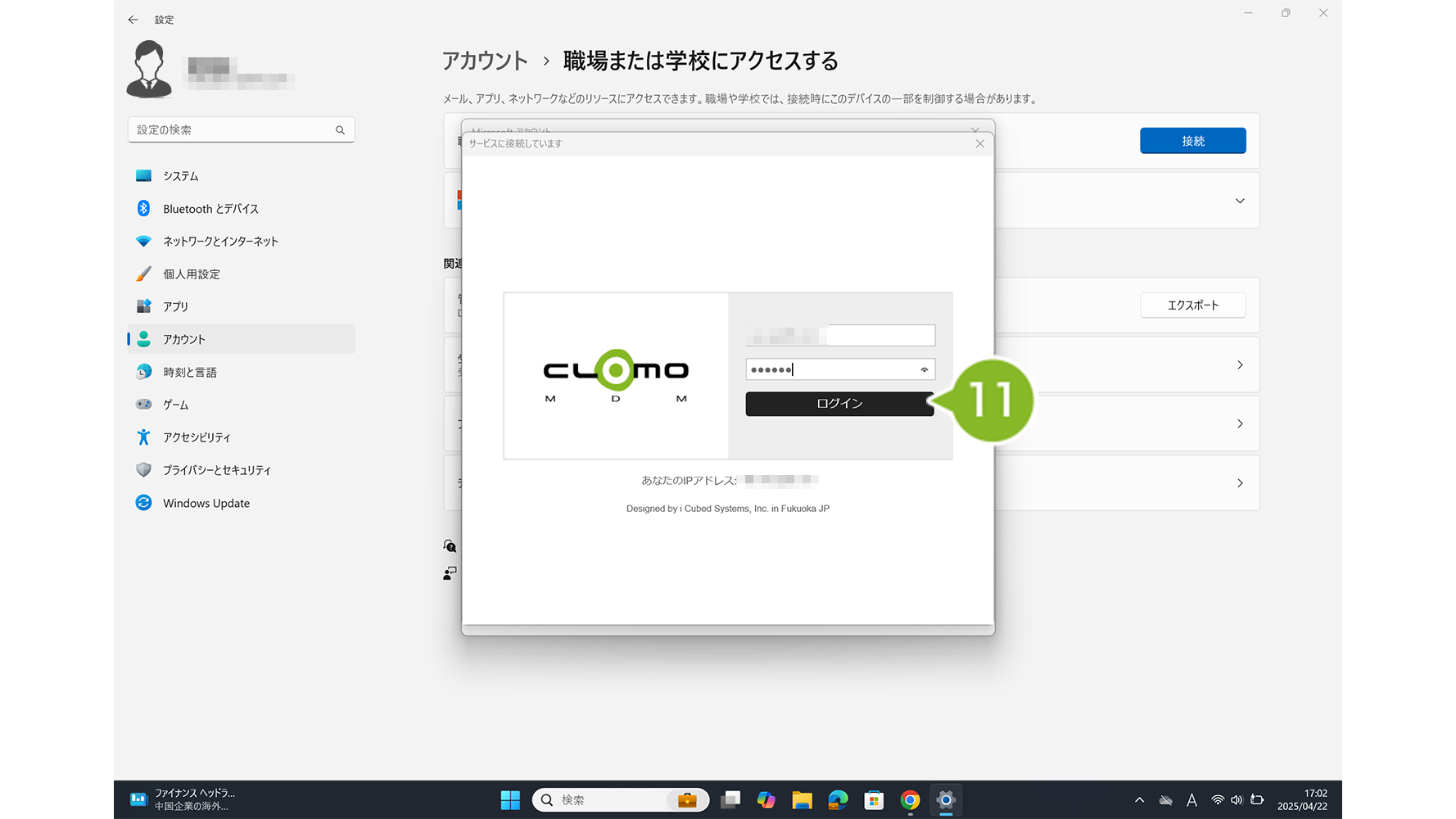Open the row chevron below エクスポート
The width and height of the screenshot is (1456, 819).
click(1240, 364)
